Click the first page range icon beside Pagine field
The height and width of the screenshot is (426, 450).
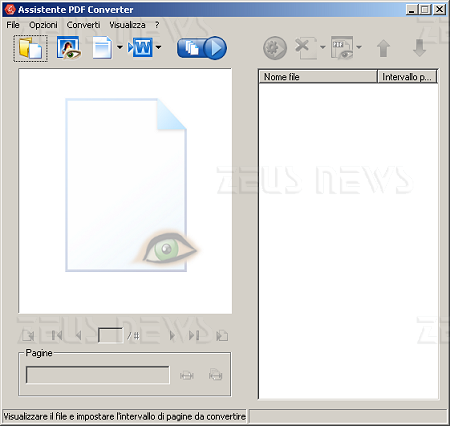(x=187, y=376)
